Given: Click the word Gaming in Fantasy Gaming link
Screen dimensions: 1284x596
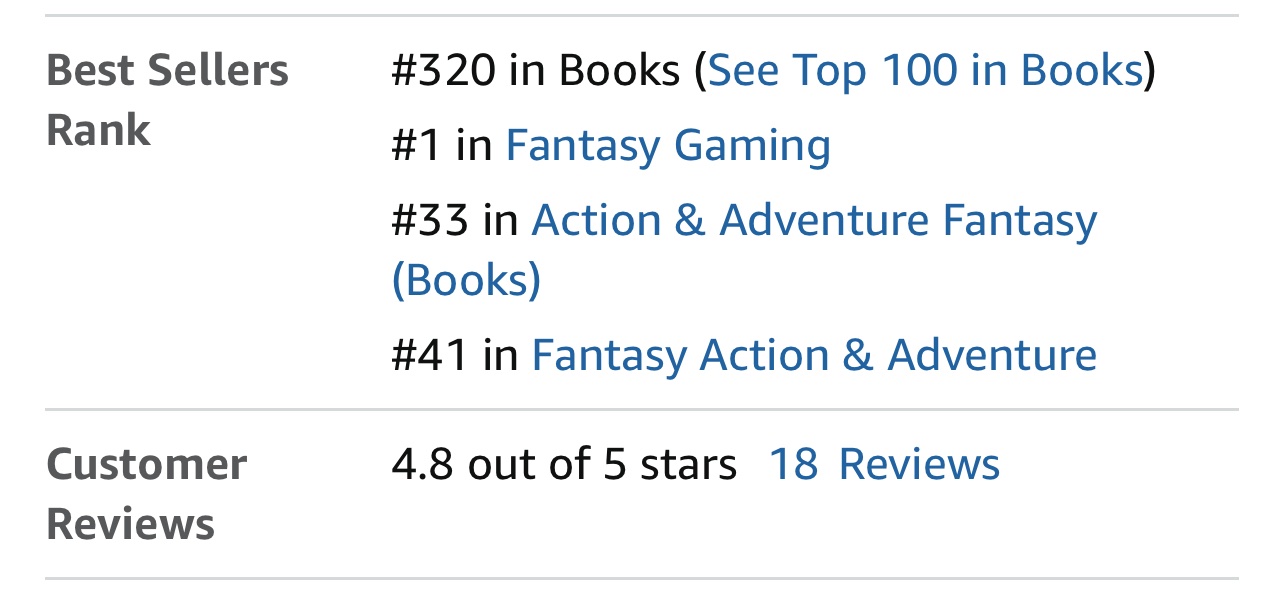Looking at the screenshot, I should click(x=752, y=145).
